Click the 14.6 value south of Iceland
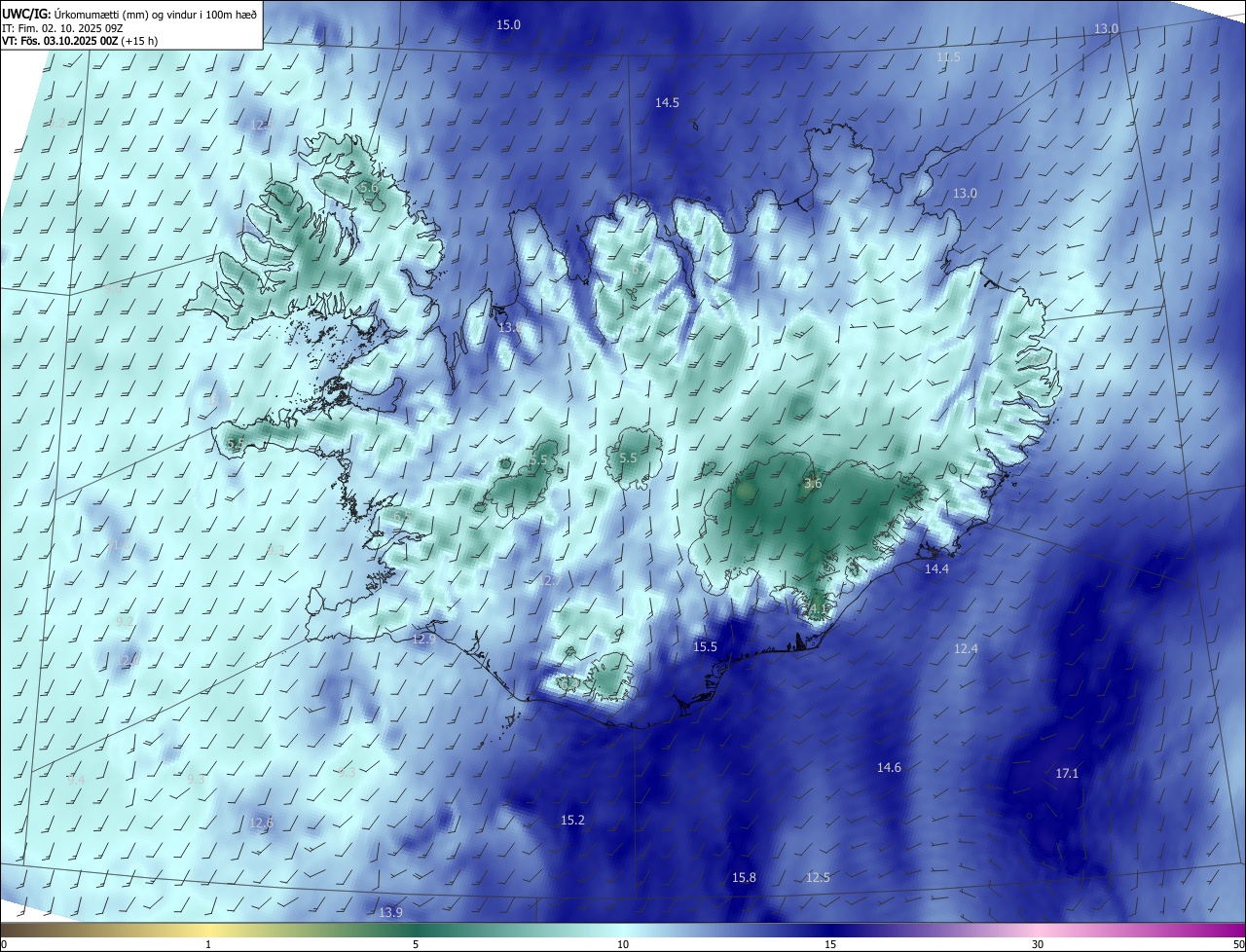Screen dimensions: 1246x952 point(889,767)
